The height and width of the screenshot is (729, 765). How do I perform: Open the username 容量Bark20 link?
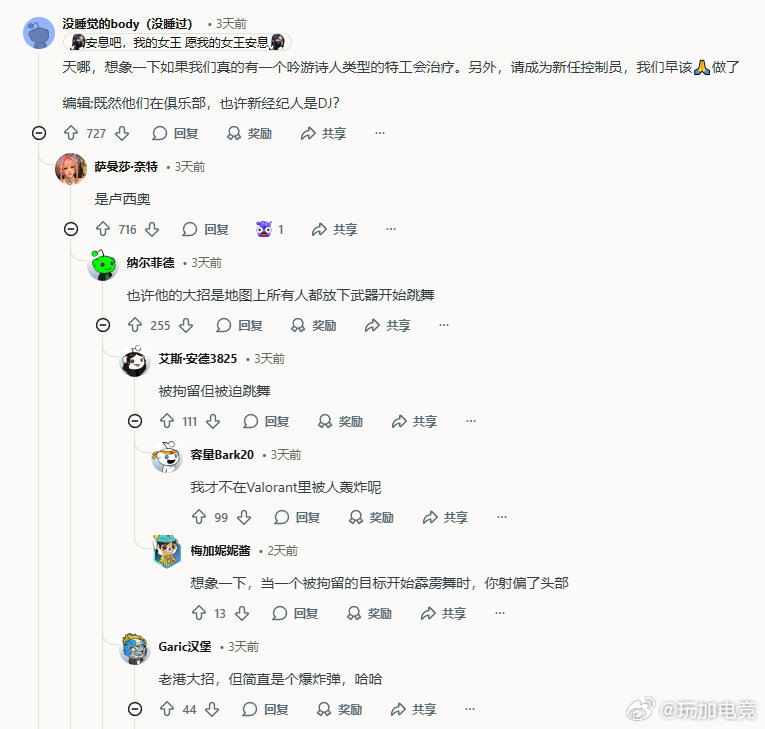pos(222,455)
